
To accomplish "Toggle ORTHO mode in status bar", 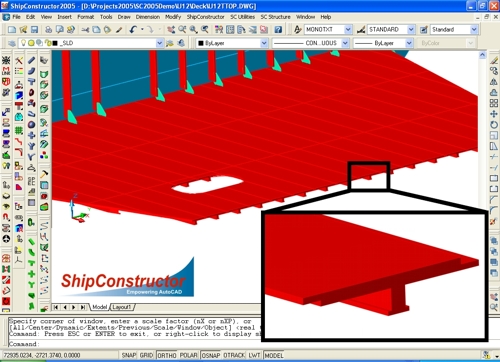I will 167,355.
